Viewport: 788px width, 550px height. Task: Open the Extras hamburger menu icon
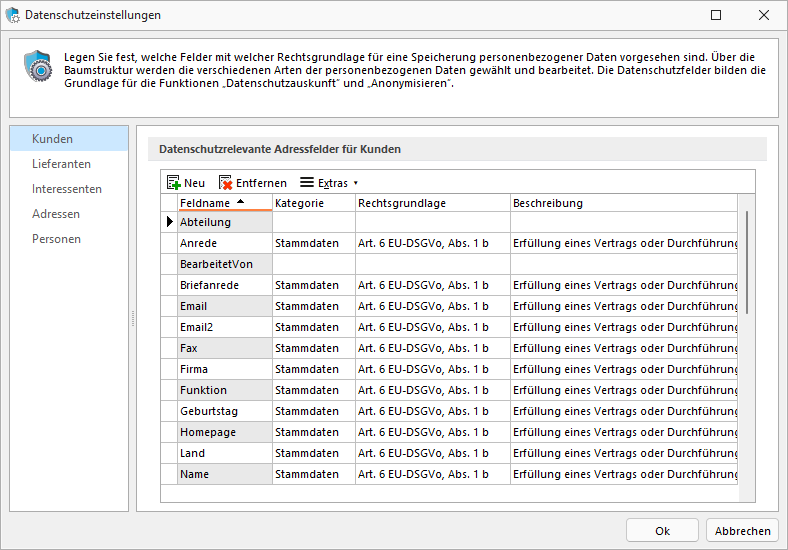pos(307,182)
